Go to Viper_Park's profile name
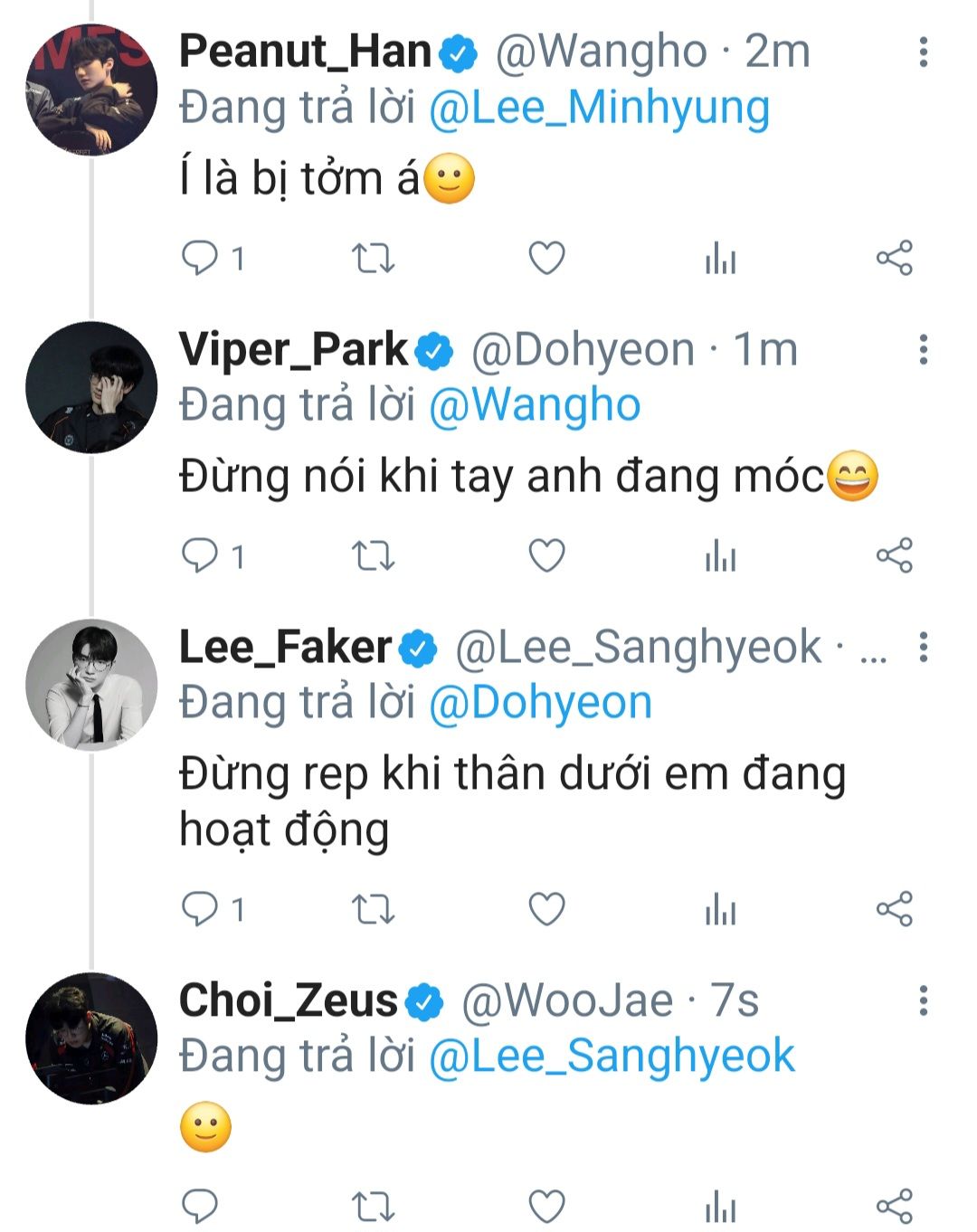This screenshot has height=1232, width=977. pos(293,350)
